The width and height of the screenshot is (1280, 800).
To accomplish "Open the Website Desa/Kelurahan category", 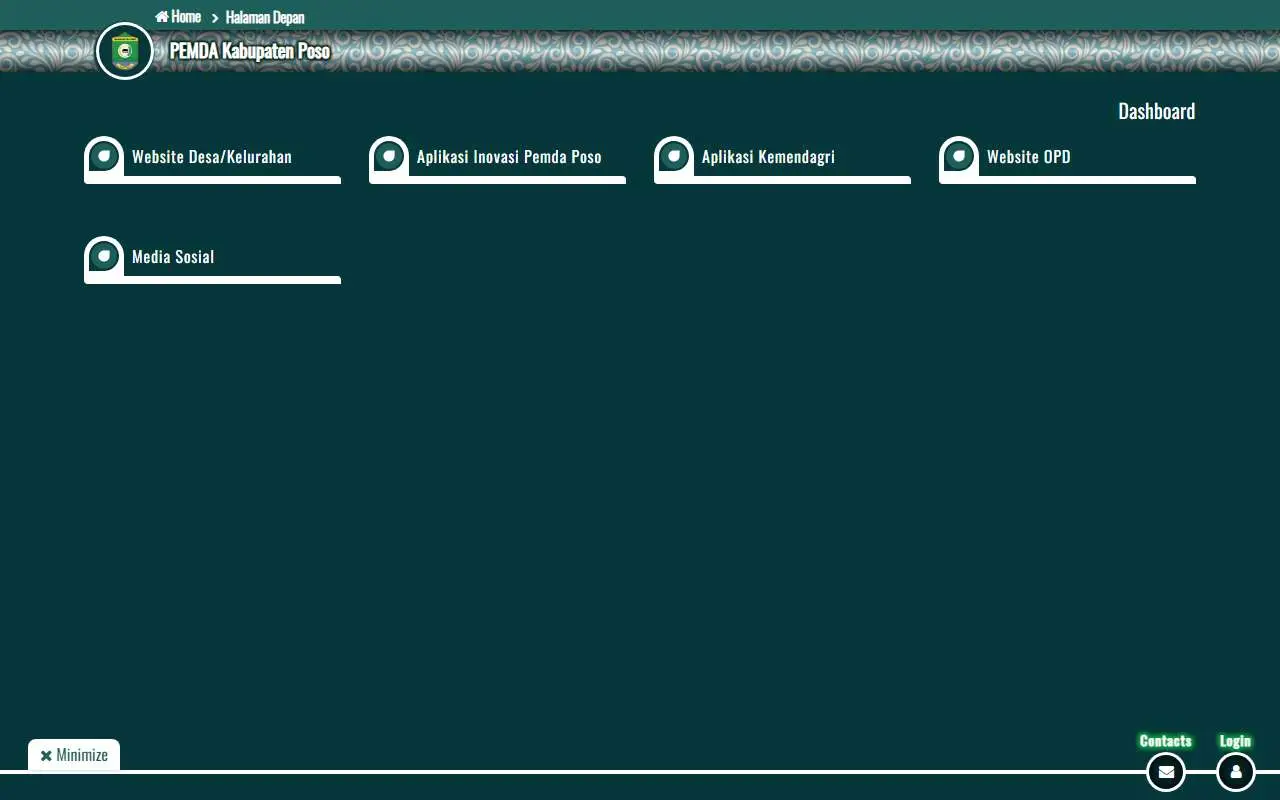I will tap(212, 160).
